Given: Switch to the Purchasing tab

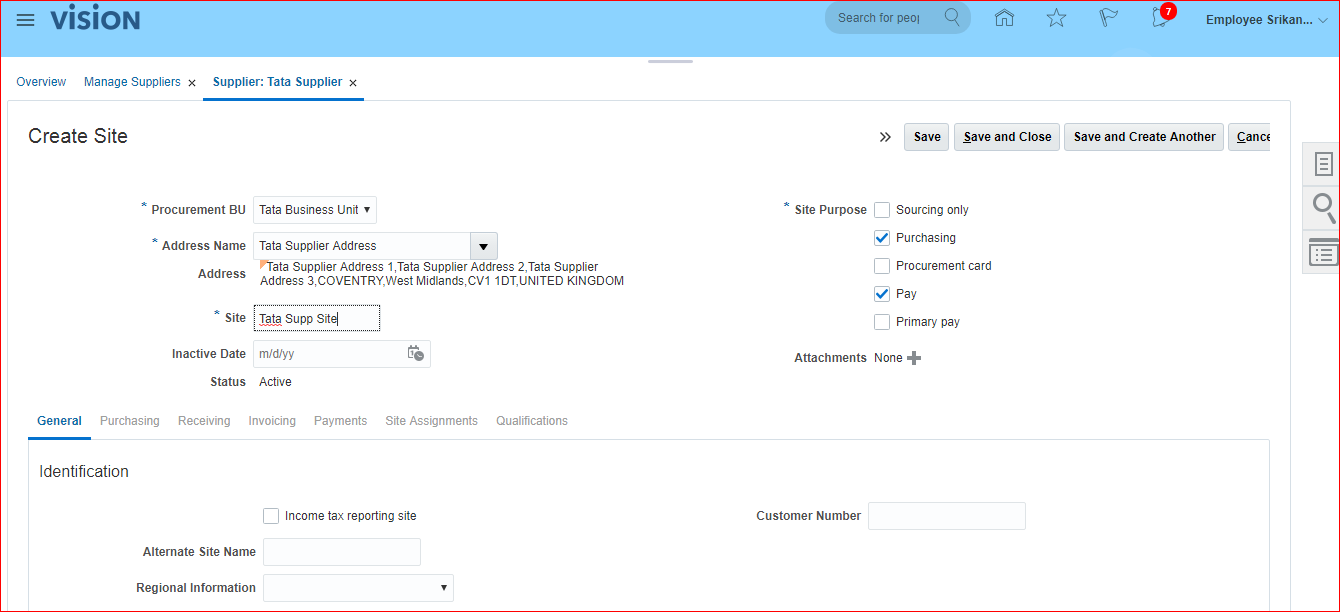Looking at the screenshot, I should pos(129,421).
